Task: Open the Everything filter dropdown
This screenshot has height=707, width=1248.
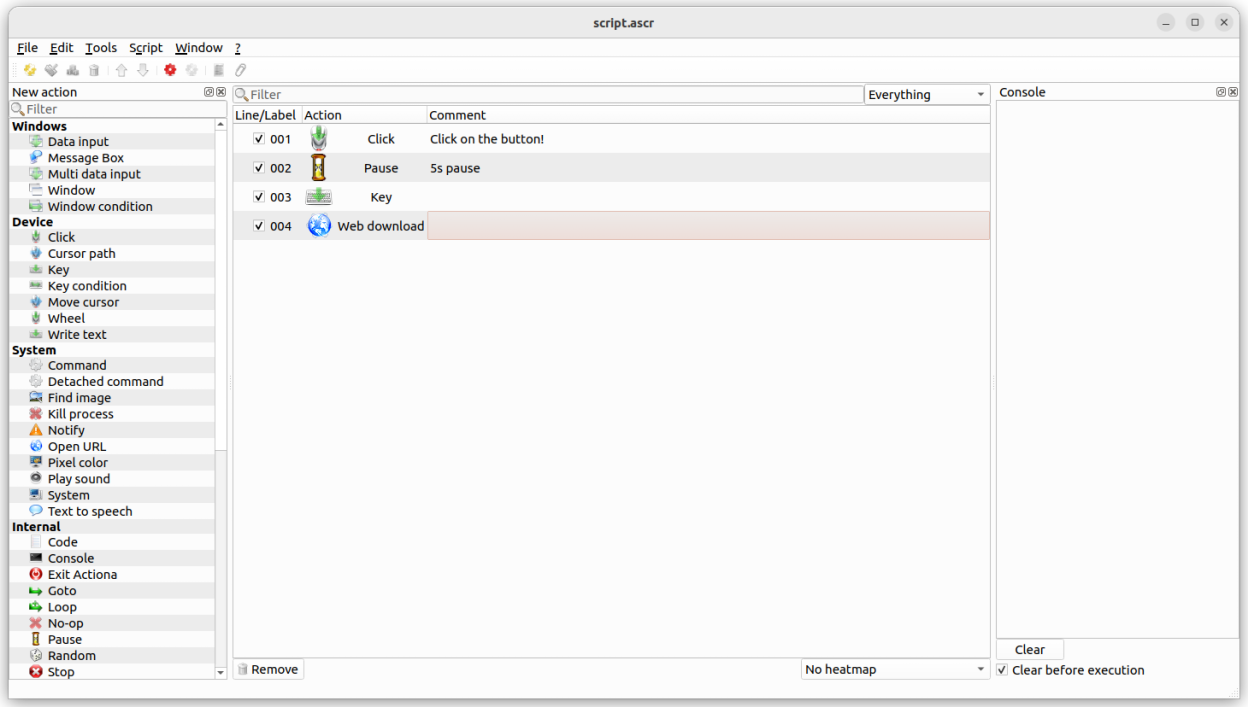Action: (x=926, y=95)
